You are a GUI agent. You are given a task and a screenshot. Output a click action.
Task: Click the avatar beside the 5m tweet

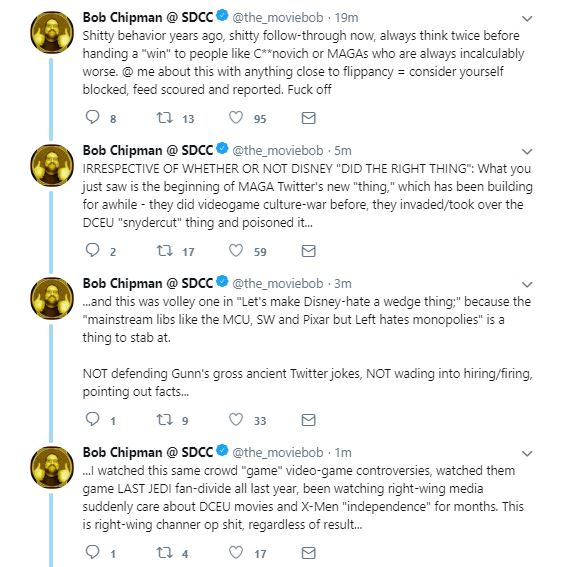pyautogui.click(x=51, y=165)
